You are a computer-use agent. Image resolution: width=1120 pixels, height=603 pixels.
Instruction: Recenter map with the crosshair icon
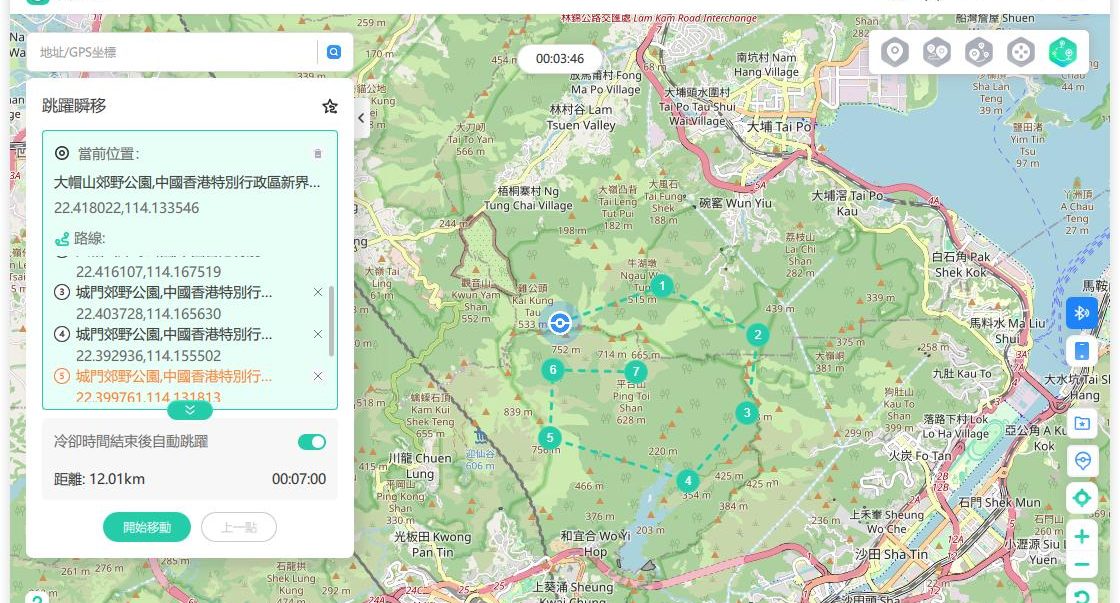tap(1081, 498)
